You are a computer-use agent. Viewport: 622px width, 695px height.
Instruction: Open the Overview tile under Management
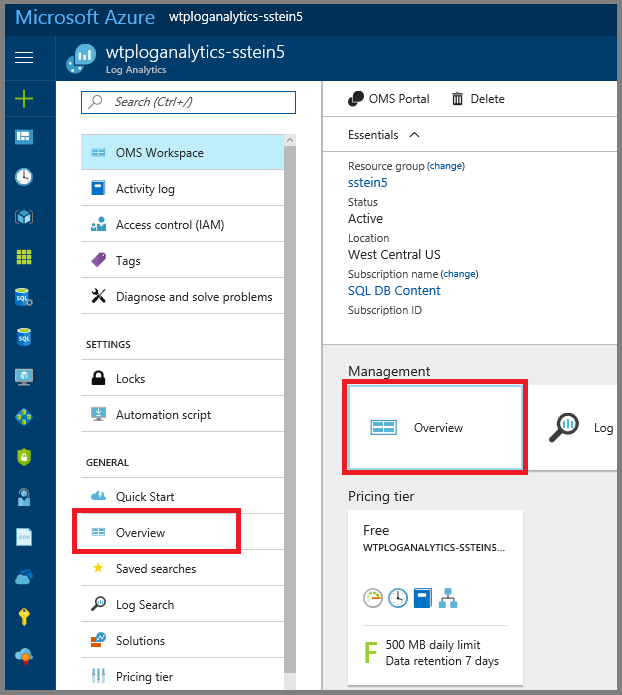(x=435, y=427)
